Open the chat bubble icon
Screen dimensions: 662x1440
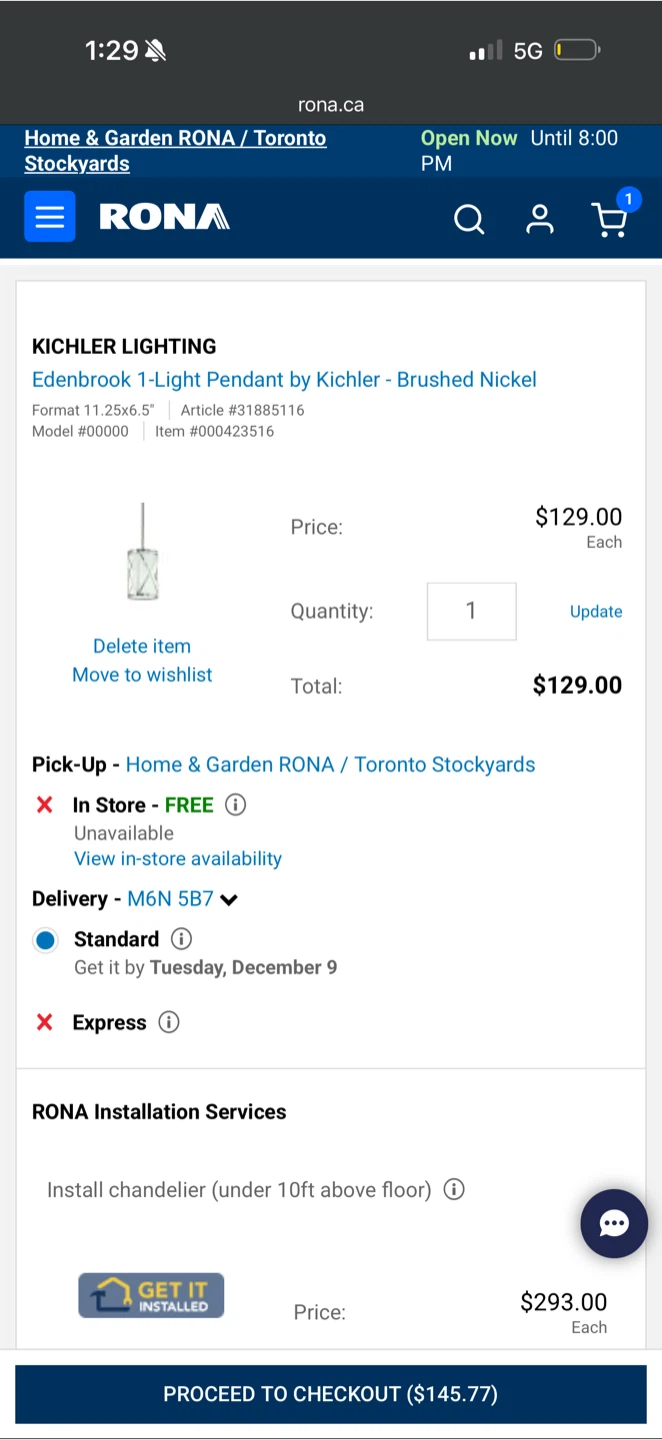coord(613,1223)
